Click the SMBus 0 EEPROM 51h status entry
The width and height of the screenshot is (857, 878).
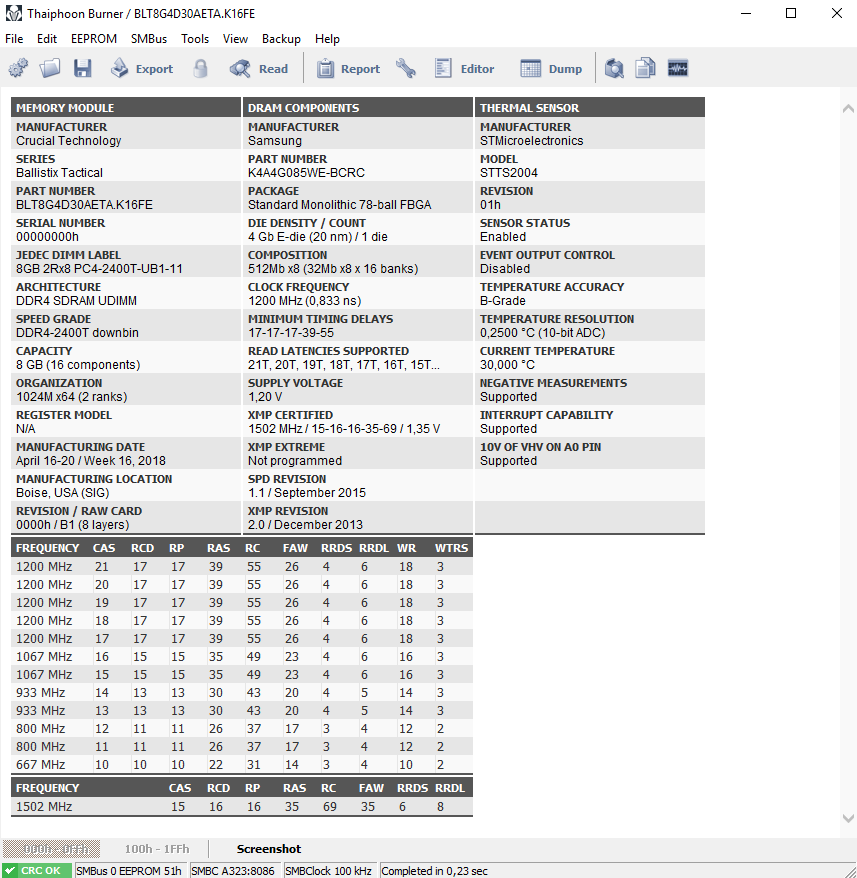click(129, 871)
